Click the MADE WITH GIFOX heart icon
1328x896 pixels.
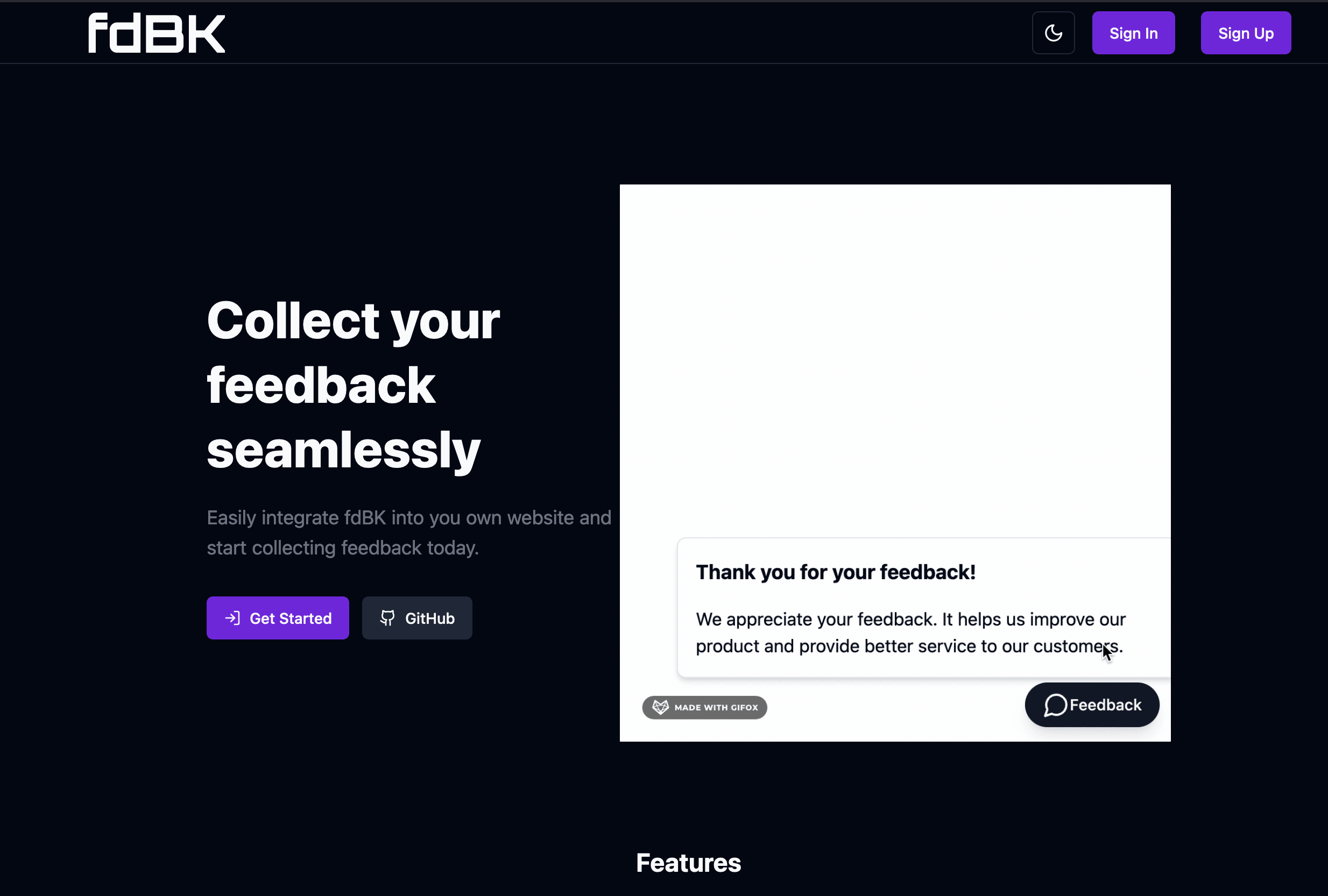click(x=659, y=707)
